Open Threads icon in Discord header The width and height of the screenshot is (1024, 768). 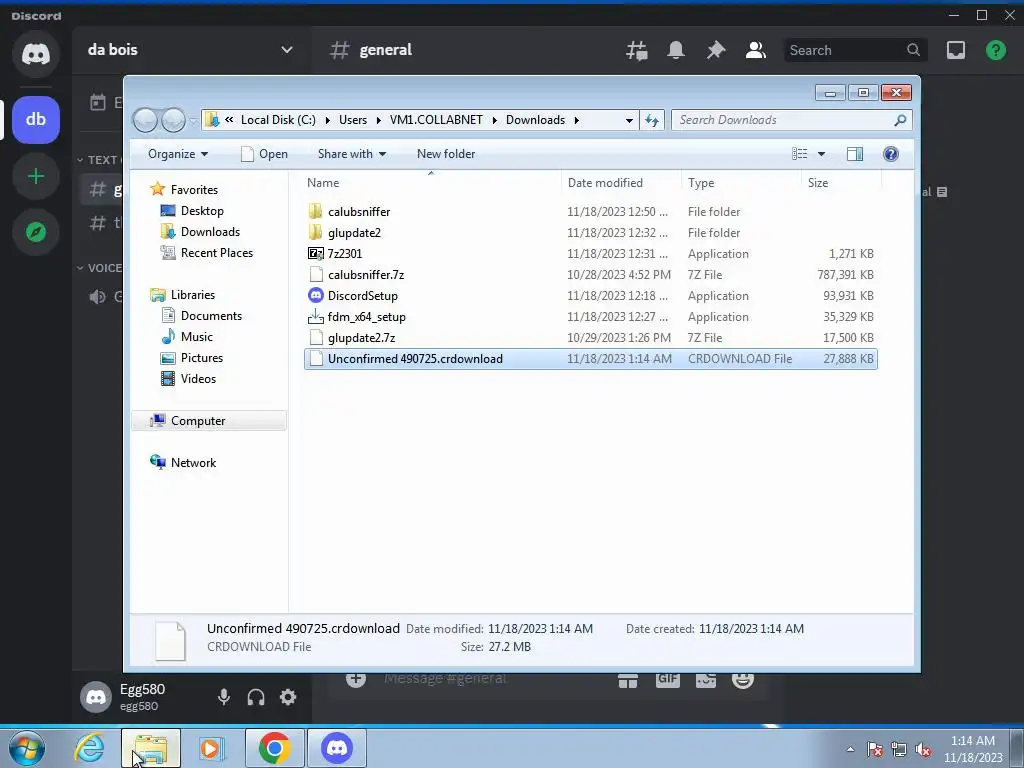coord(637,50)
